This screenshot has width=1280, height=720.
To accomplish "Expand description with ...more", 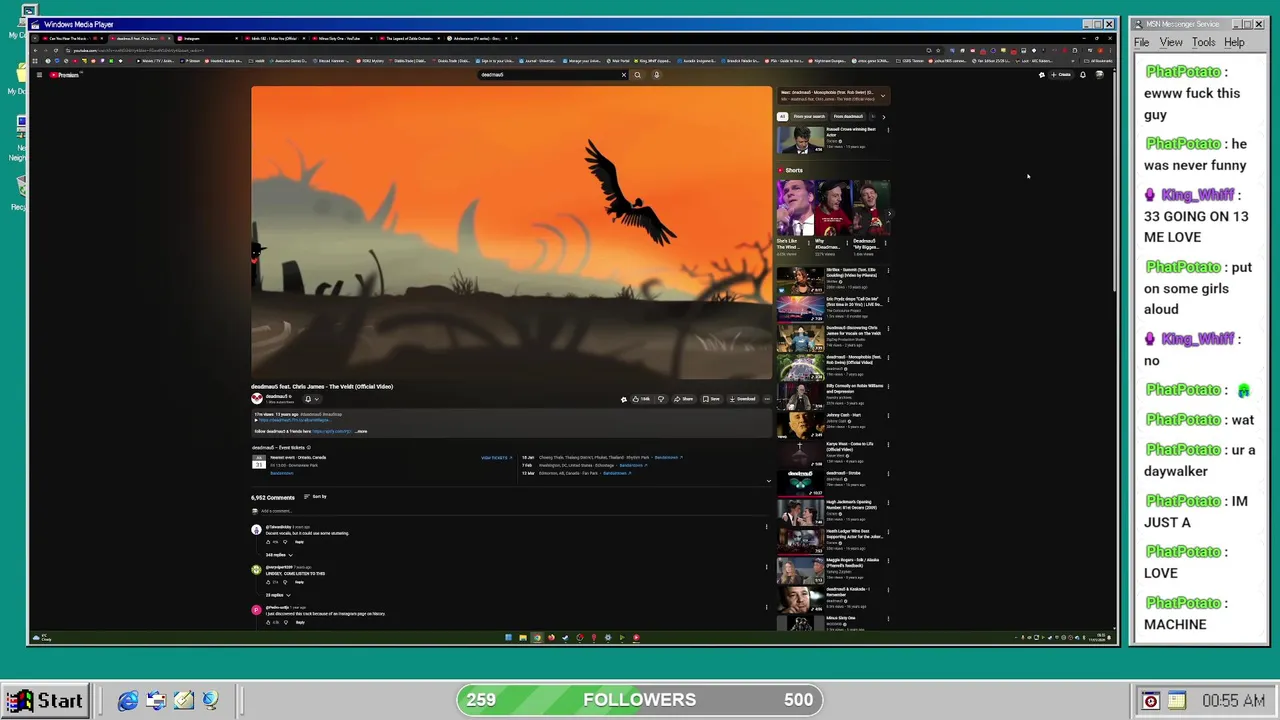I will tap(361, 431).
